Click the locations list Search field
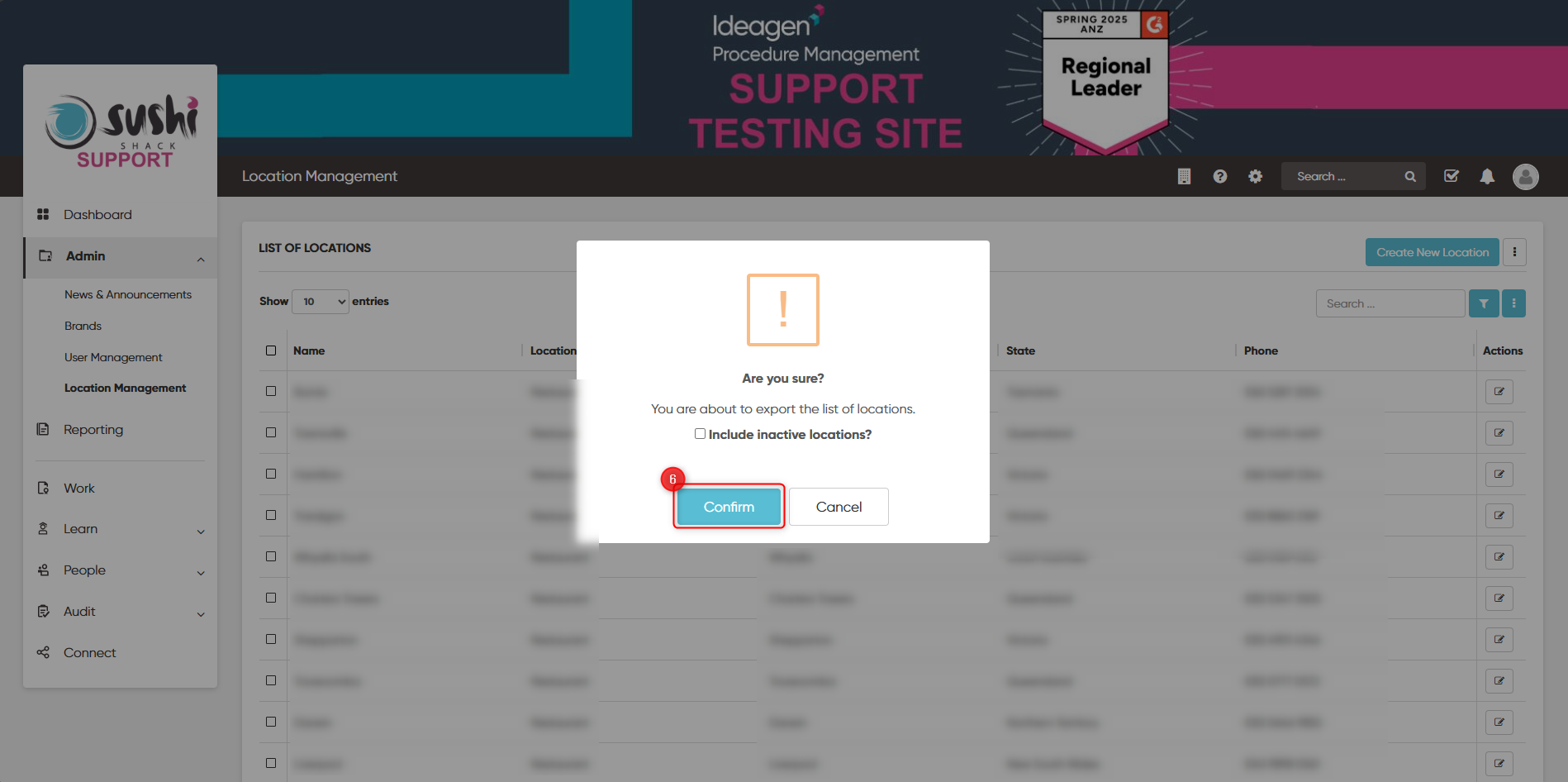1568x782 pixels. (x=1390, y=303)
